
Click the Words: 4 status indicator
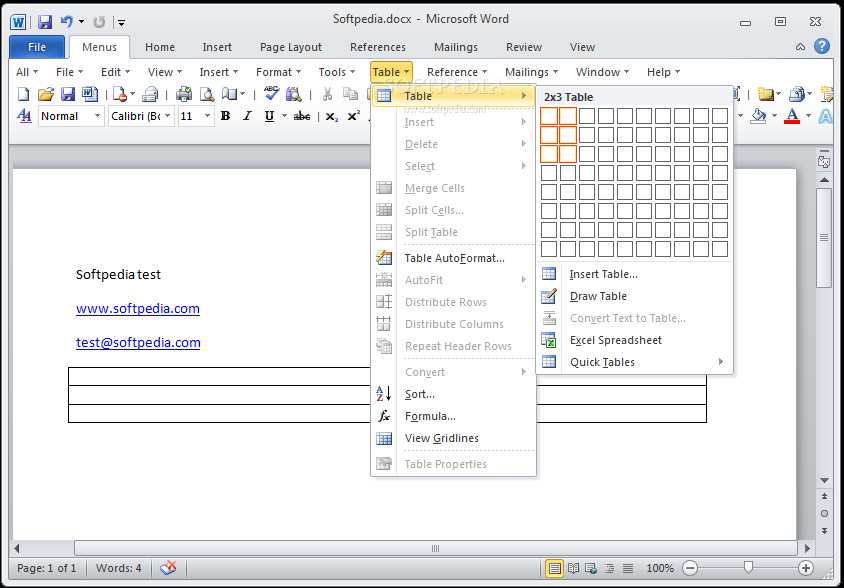click(118, 568)
